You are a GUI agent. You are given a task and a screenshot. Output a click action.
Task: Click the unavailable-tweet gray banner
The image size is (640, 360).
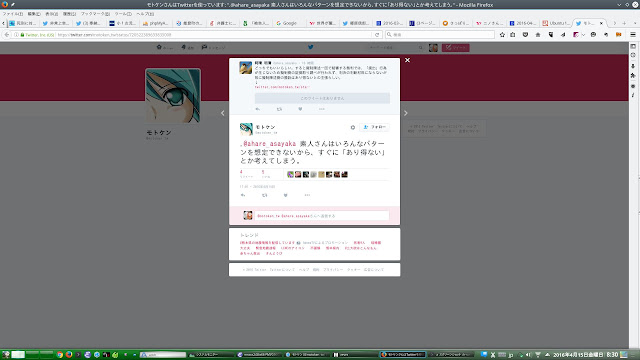pos(322,98)
